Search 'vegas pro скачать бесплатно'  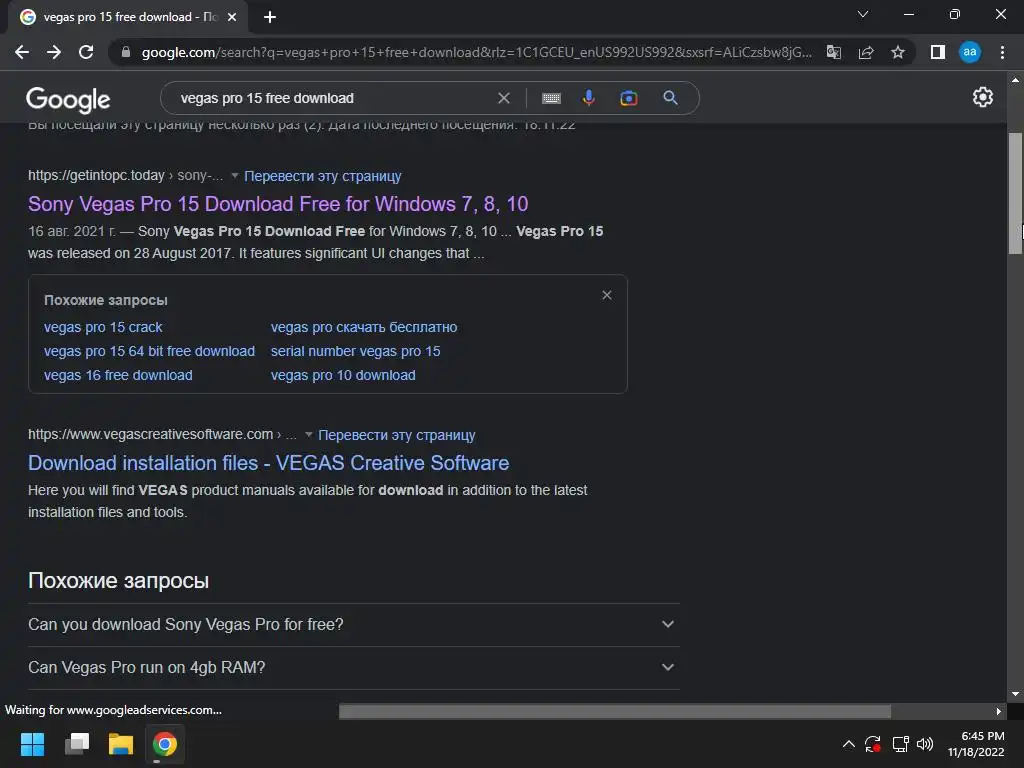[x=364, y=327]
